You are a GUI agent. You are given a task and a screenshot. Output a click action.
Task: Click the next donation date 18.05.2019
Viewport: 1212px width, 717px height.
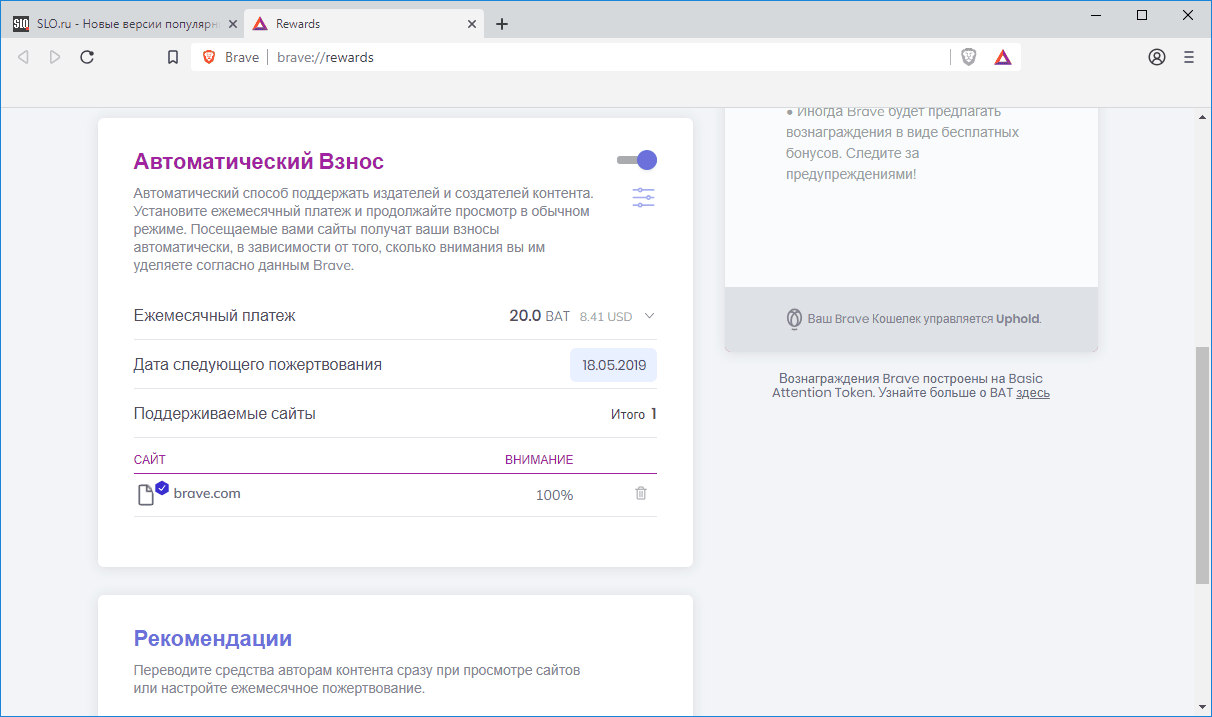pos(614,365)
